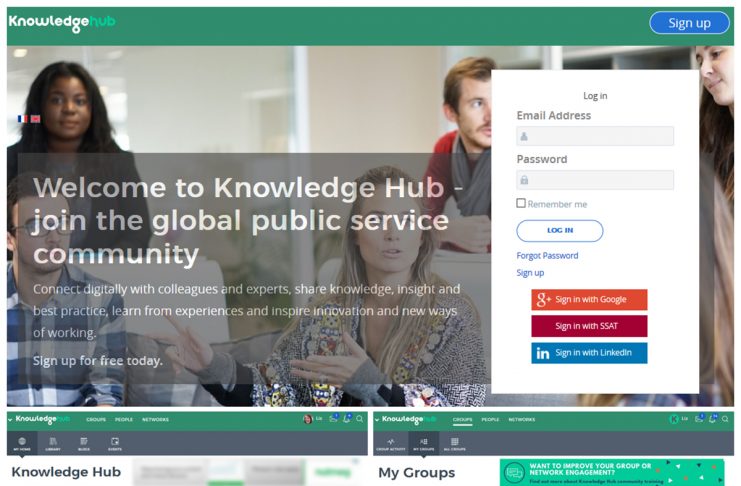Click the Knowledgehub logo in the top header

[x=62, y=22]
